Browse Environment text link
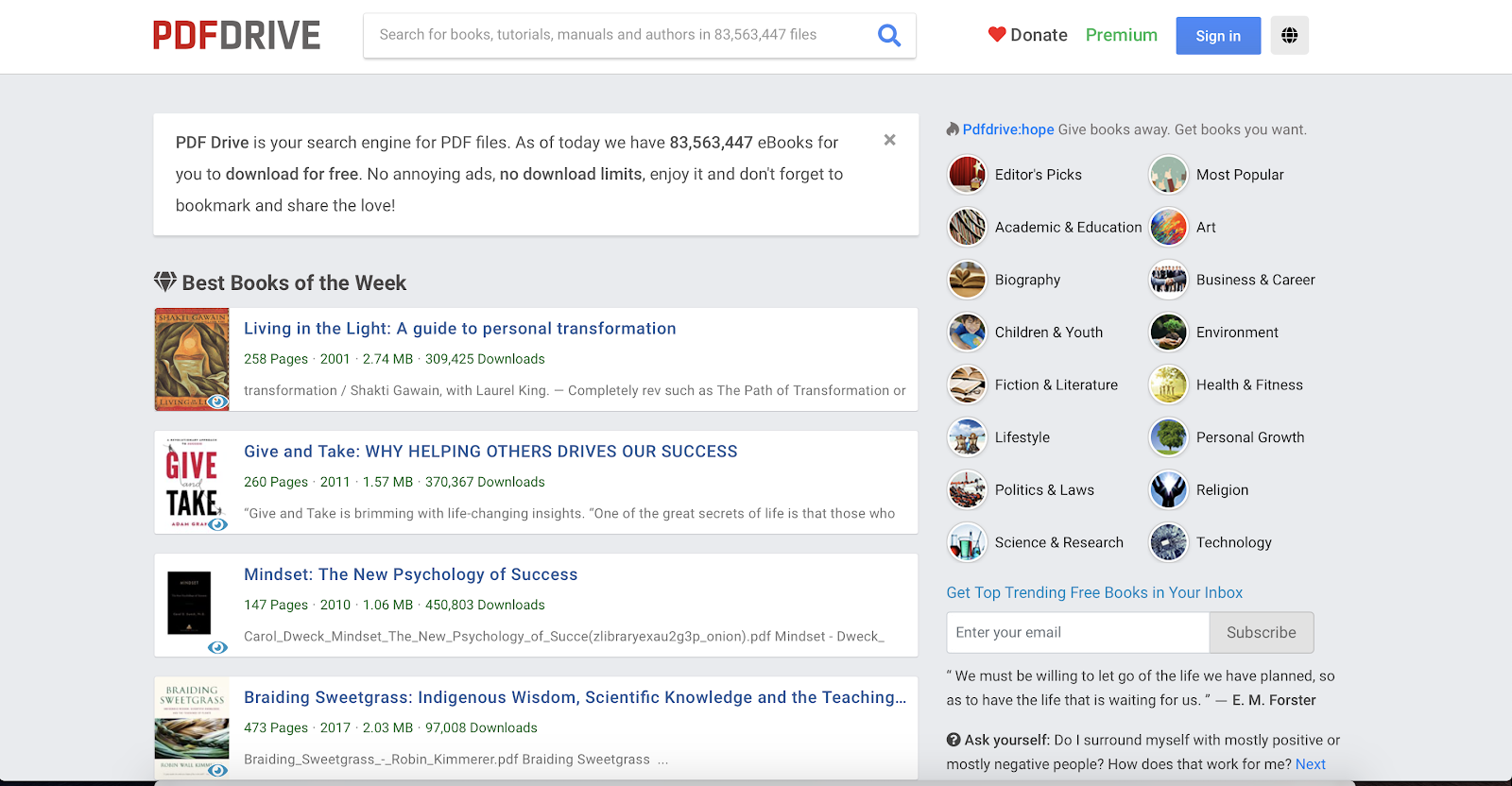 [1237, 333]
